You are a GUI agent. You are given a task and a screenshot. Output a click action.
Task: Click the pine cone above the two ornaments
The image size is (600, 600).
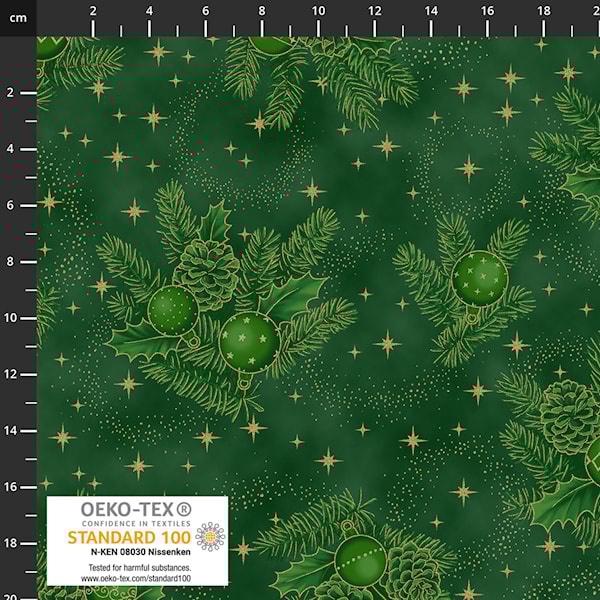(208, 263)
